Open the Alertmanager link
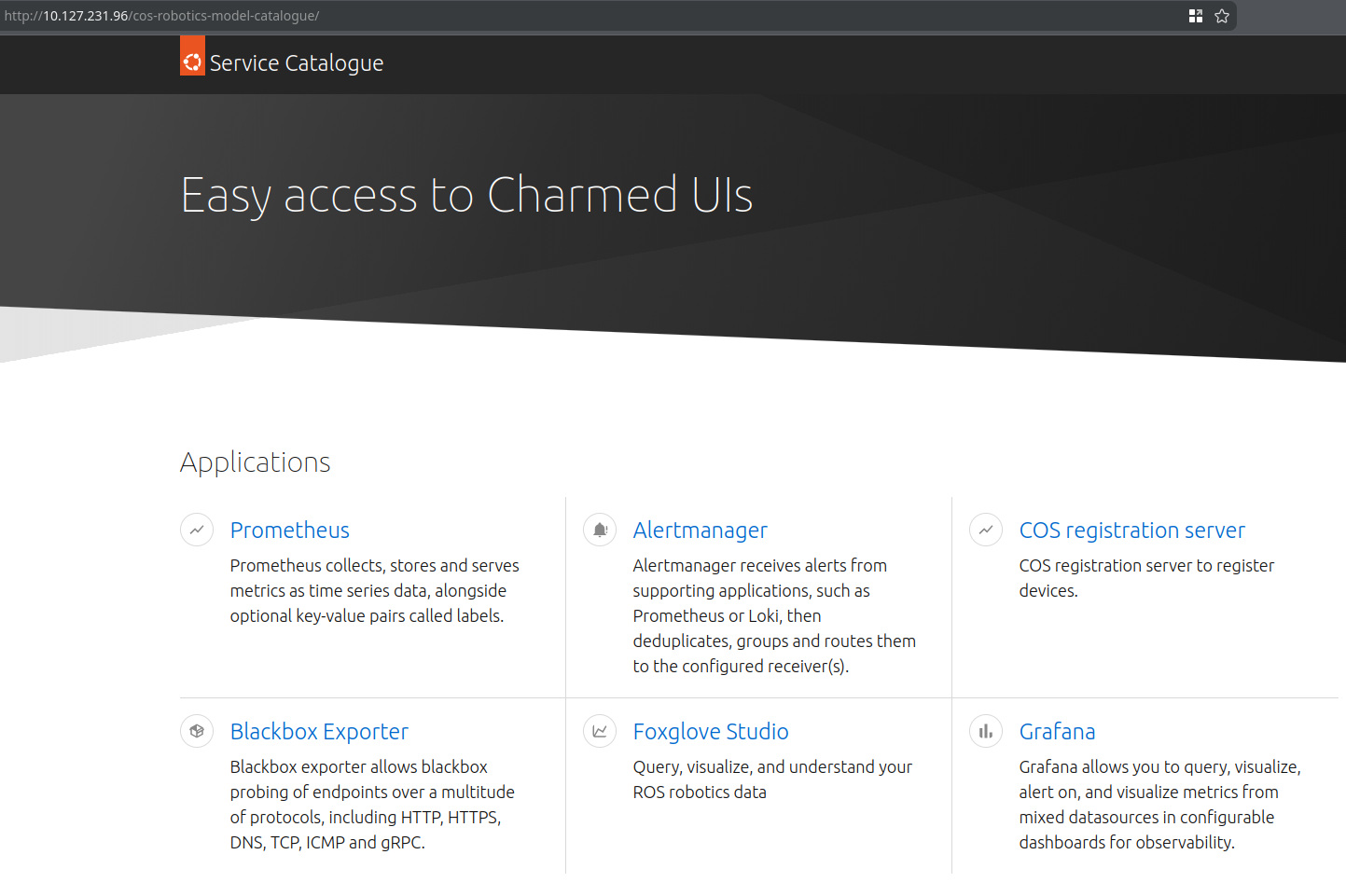 (700, 531)
